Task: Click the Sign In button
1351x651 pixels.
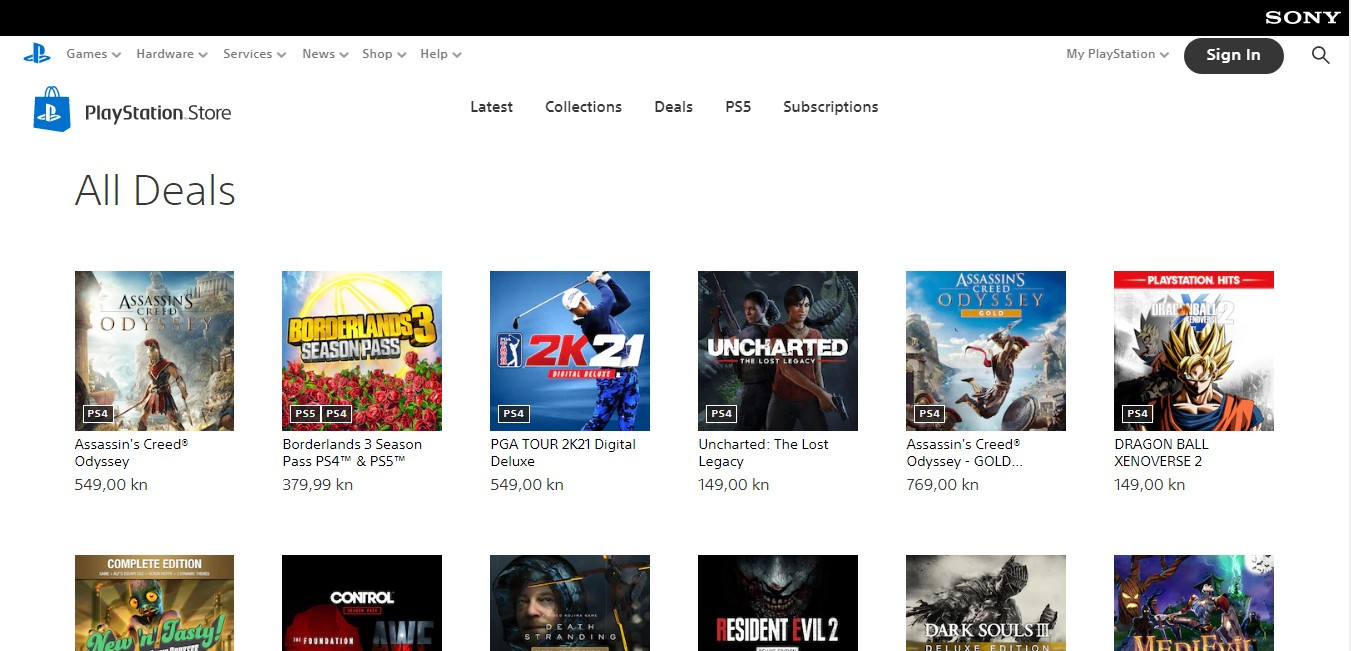Action: point(1233,55)
